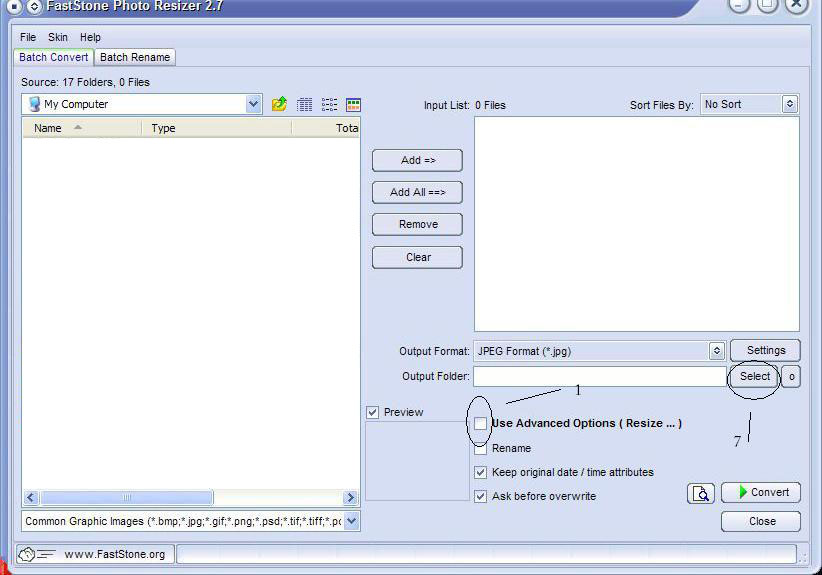Click the file list scroll left arrow
The height and width of the screenshot is (575, 822).
tap(31, 497)
